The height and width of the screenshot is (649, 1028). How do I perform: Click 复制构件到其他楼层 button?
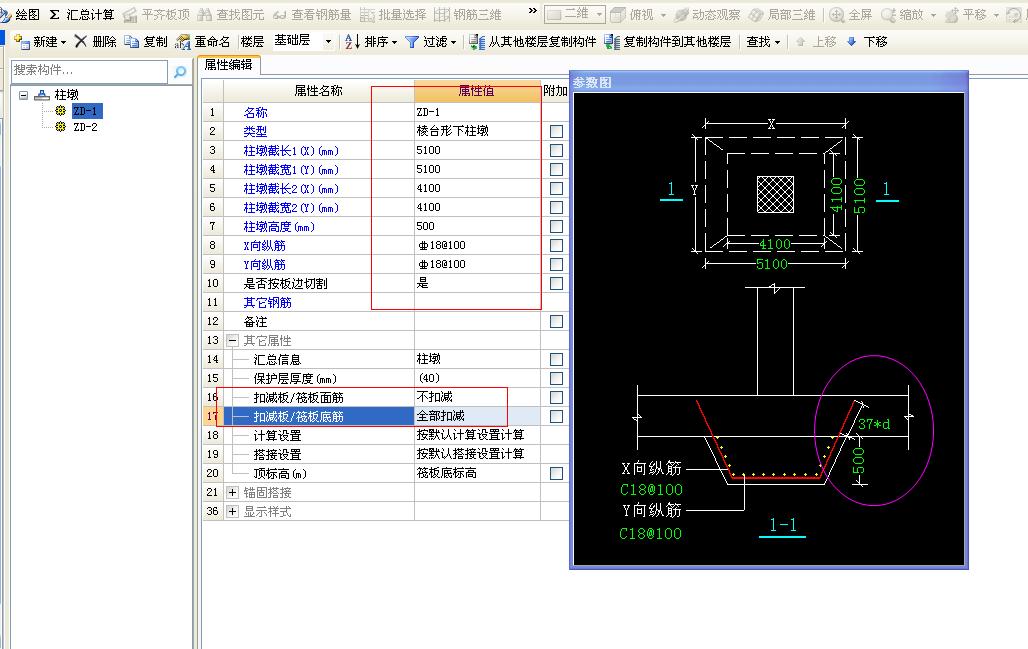pyautogui.click(x=668, y=42)
